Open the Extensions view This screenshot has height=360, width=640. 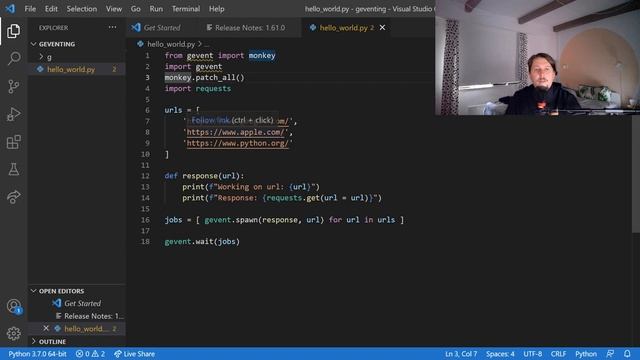[x=13, y=142]
